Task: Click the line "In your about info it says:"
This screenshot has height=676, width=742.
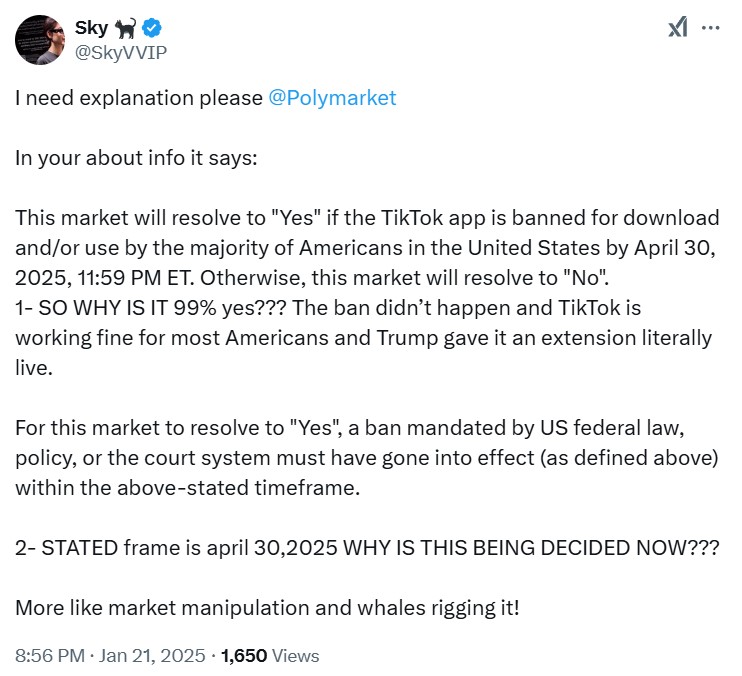Action: pos(136,158)
